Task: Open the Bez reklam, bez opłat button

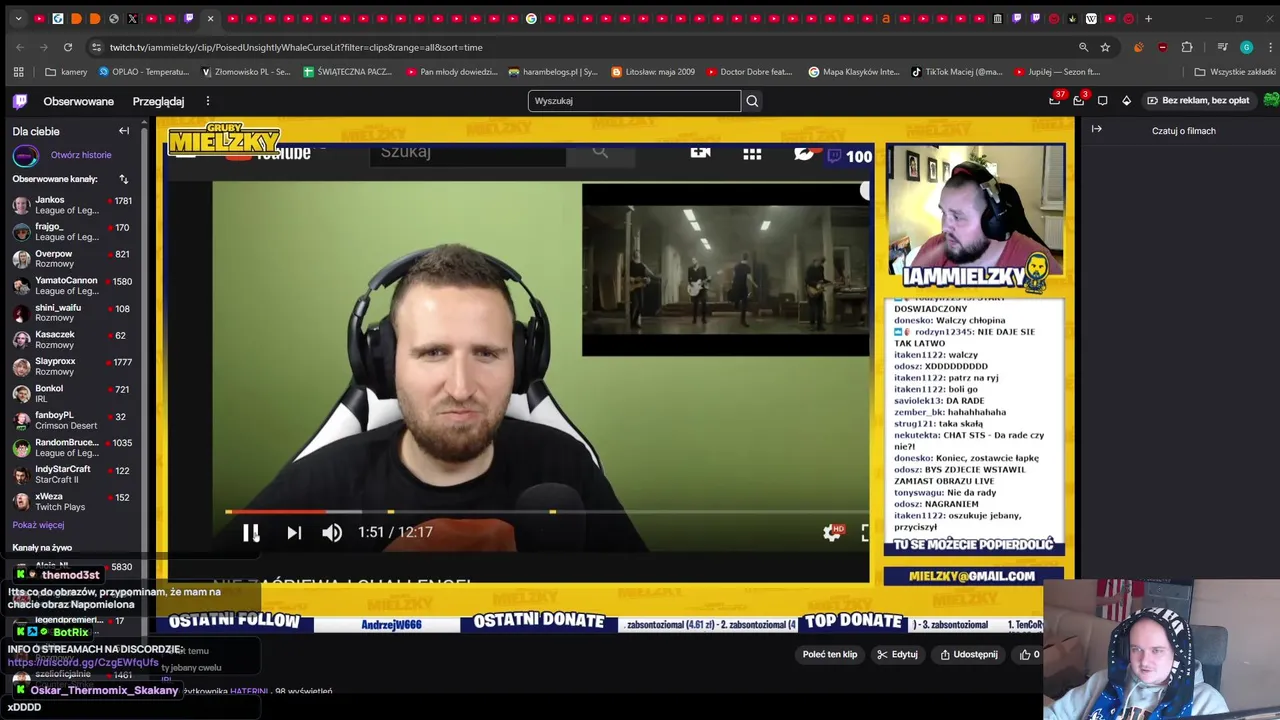Action: point(1198,101)
